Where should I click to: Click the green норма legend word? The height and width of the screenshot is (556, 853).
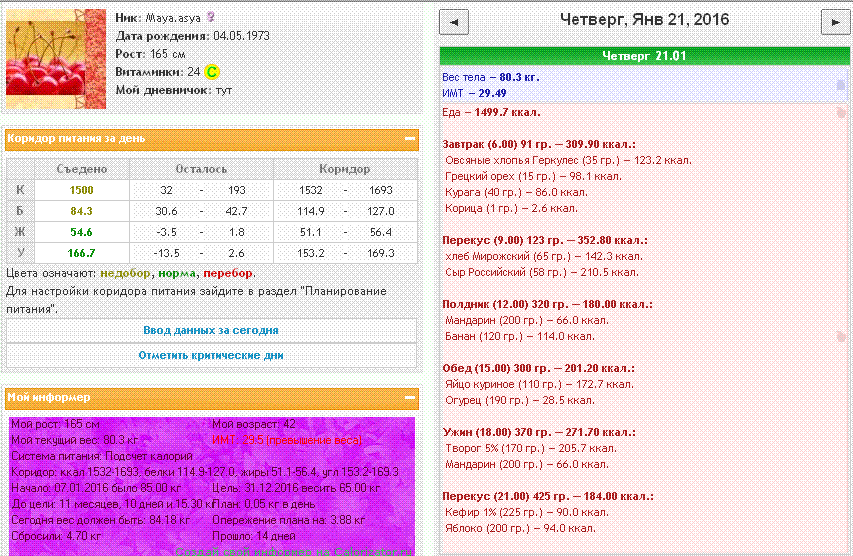pyautogui.click(x=177, y=273)
